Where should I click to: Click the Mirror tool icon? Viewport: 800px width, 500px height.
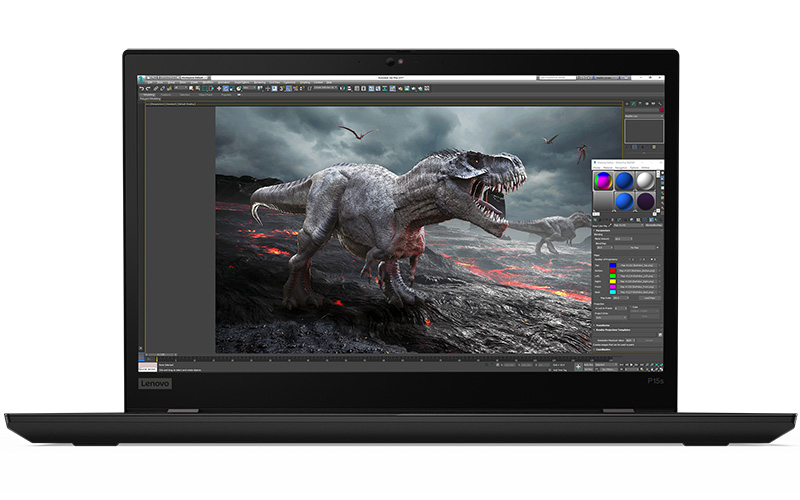(x=342, y=88)
